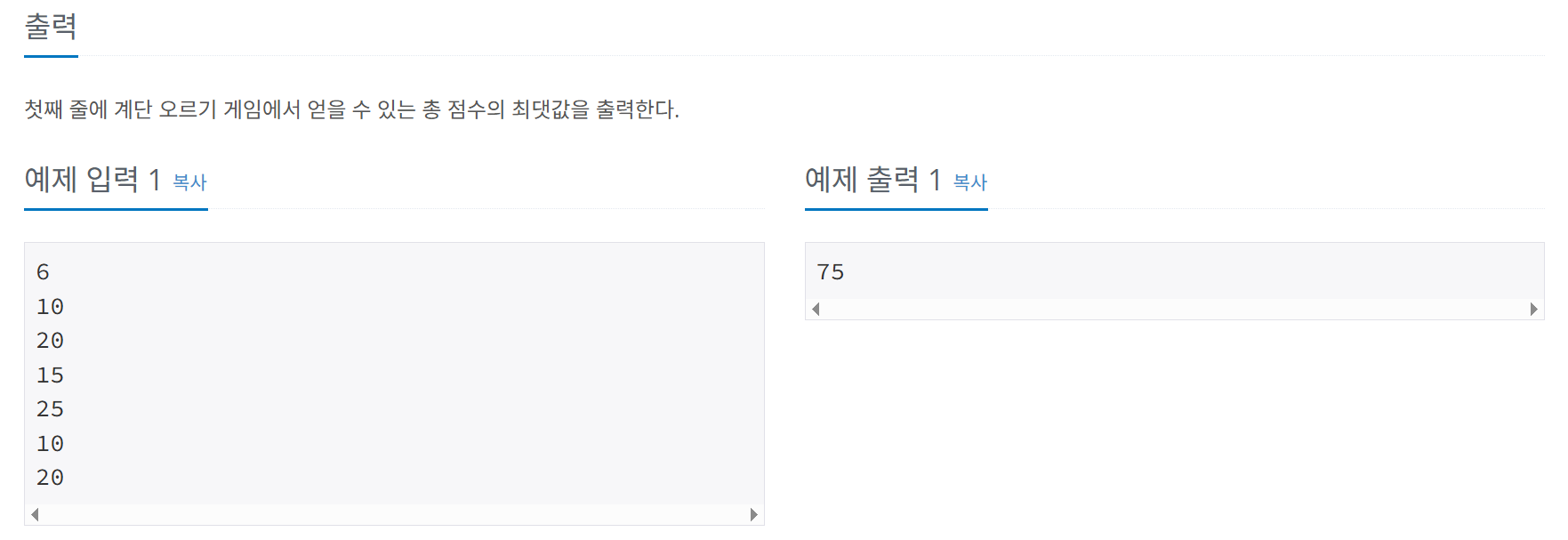Click the 복사 link next to 예제 출력 1
1568x540 pixels.
click(970, 182)
